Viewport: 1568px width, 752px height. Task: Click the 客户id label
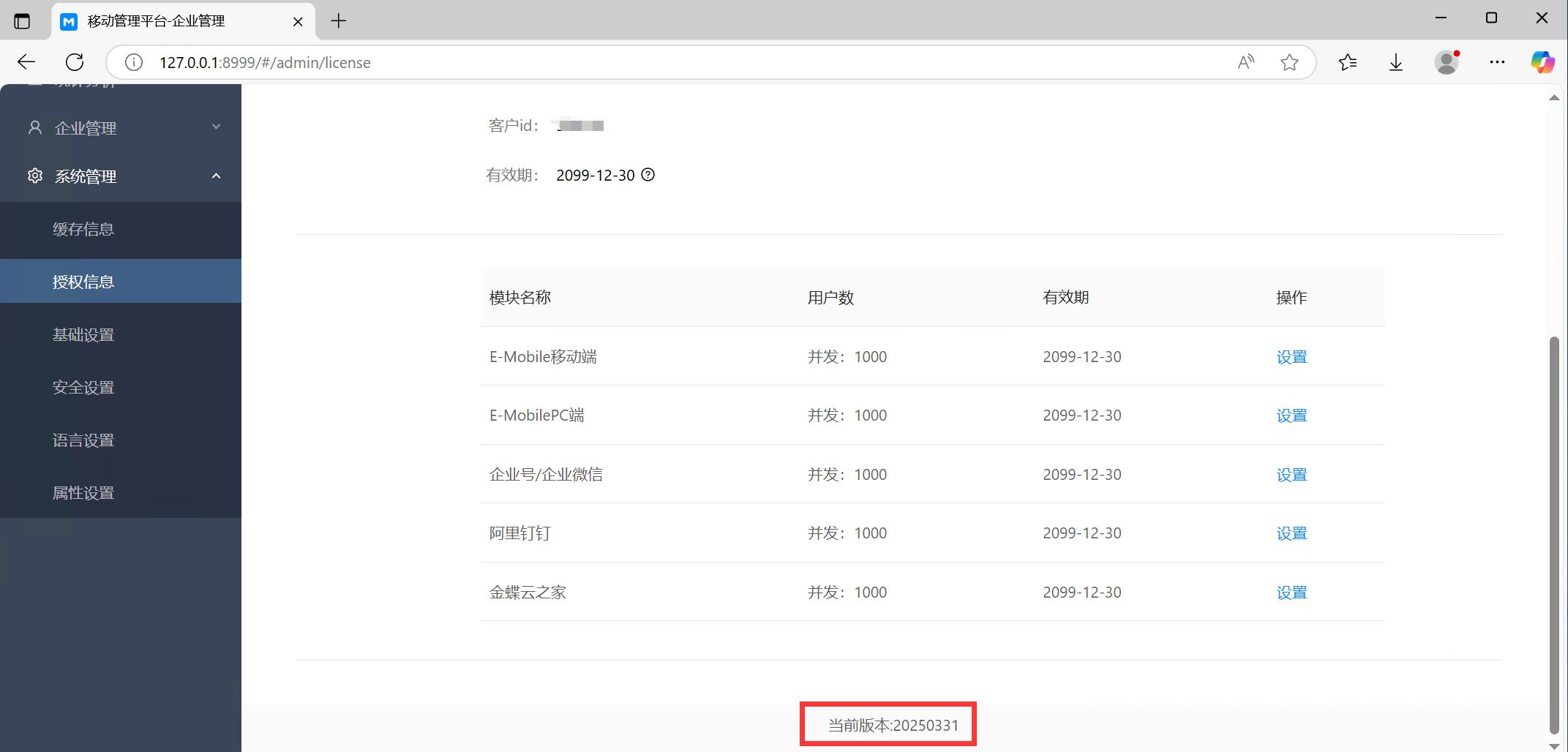click(x=513, y=126)
